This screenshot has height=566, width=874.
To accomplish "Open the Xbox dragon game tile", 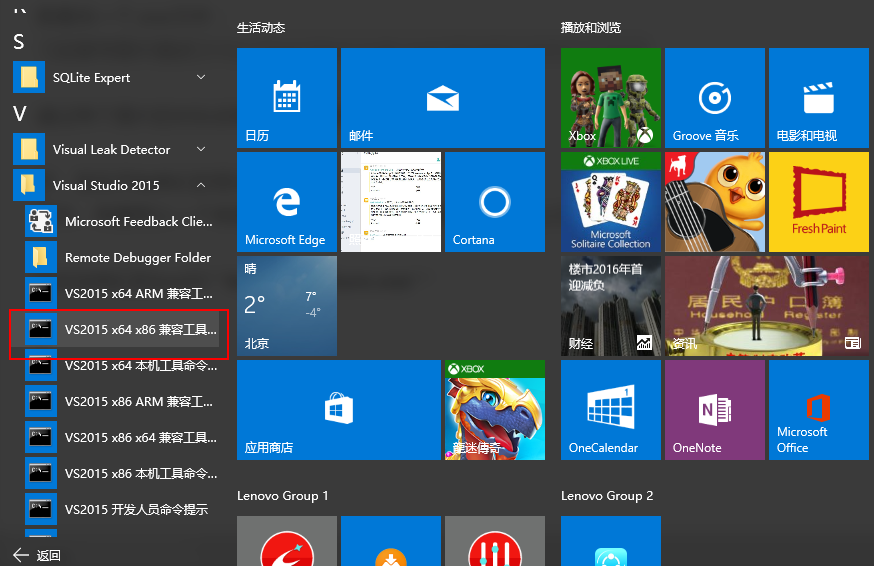I will point(494,410).
